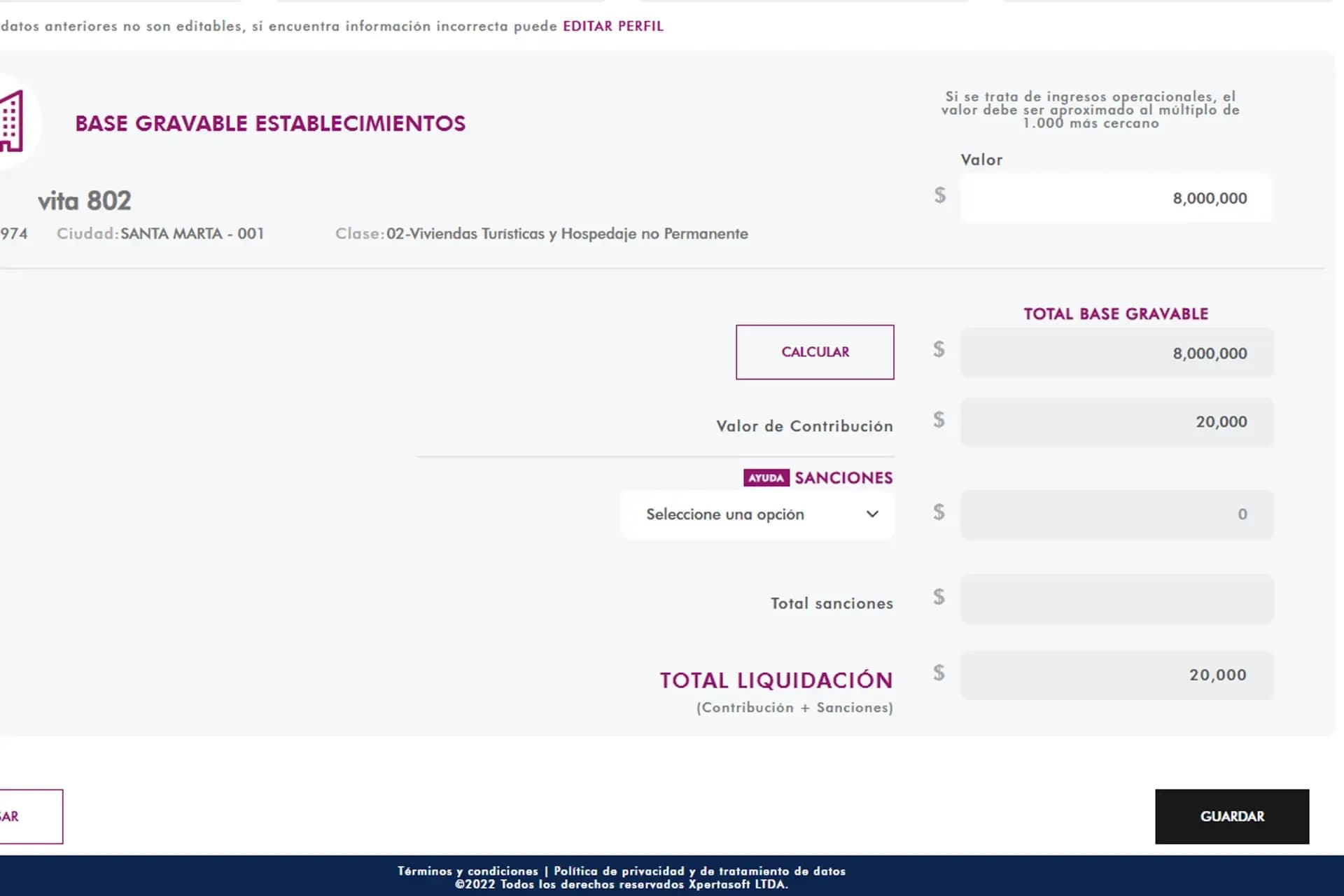This screenshot has height=896, width=1344.
Task: Click the establishment name vita 802
Action: 84,201
